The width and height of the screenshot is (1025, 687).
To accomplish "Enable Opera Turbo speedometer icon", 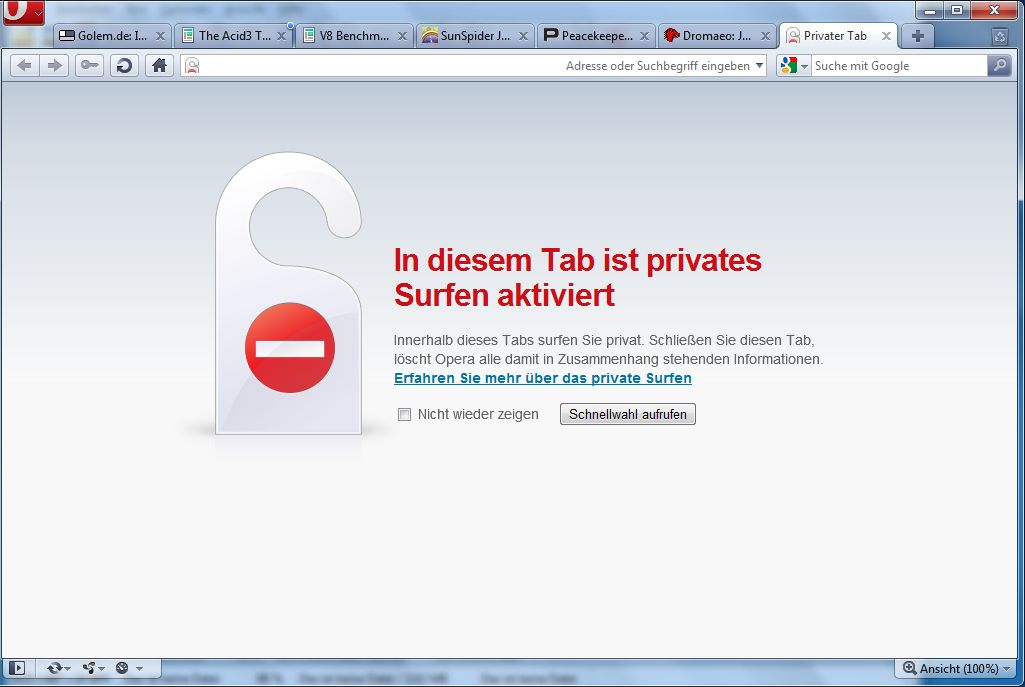I will tap(124, 668).
